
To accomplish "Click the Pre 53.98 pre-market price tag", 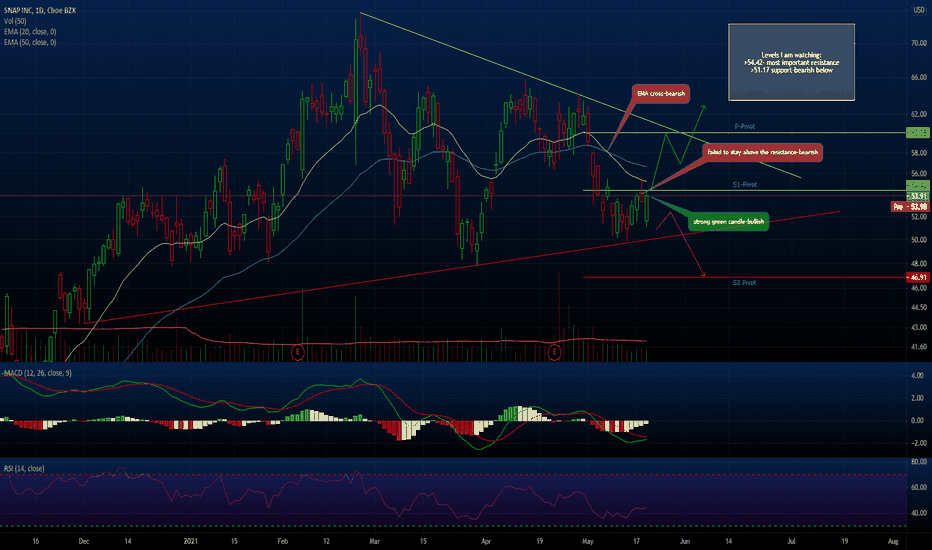I will click(x=910, y=206).
